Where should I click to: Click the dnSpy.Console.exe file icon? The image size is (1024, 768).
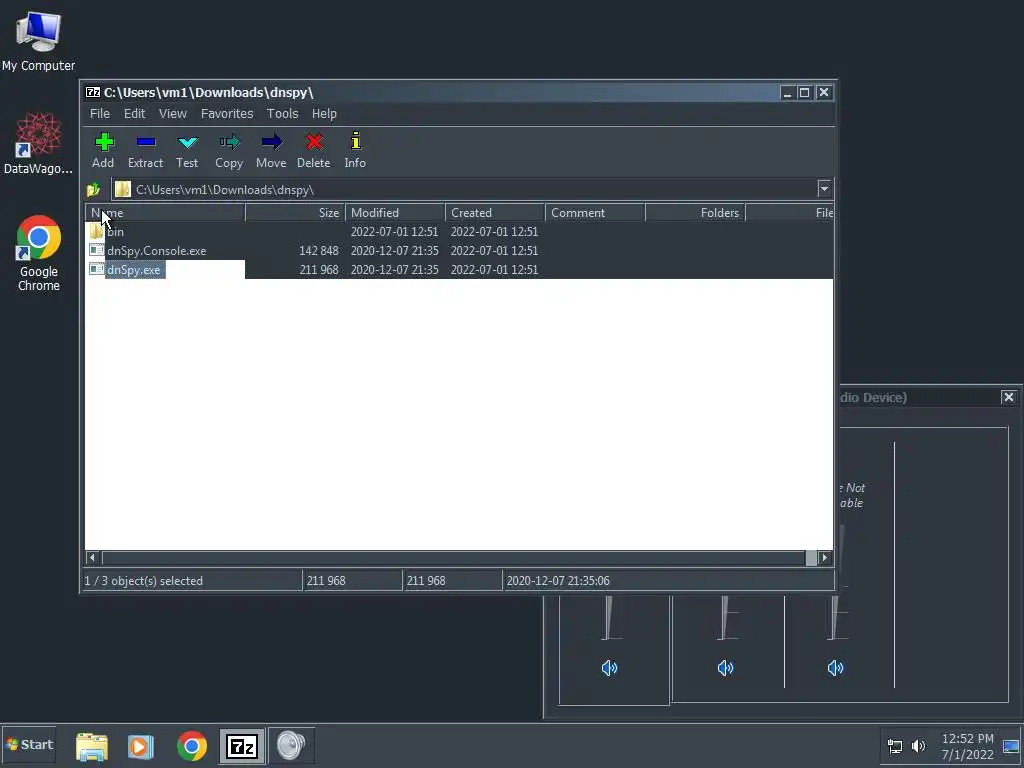97,250
